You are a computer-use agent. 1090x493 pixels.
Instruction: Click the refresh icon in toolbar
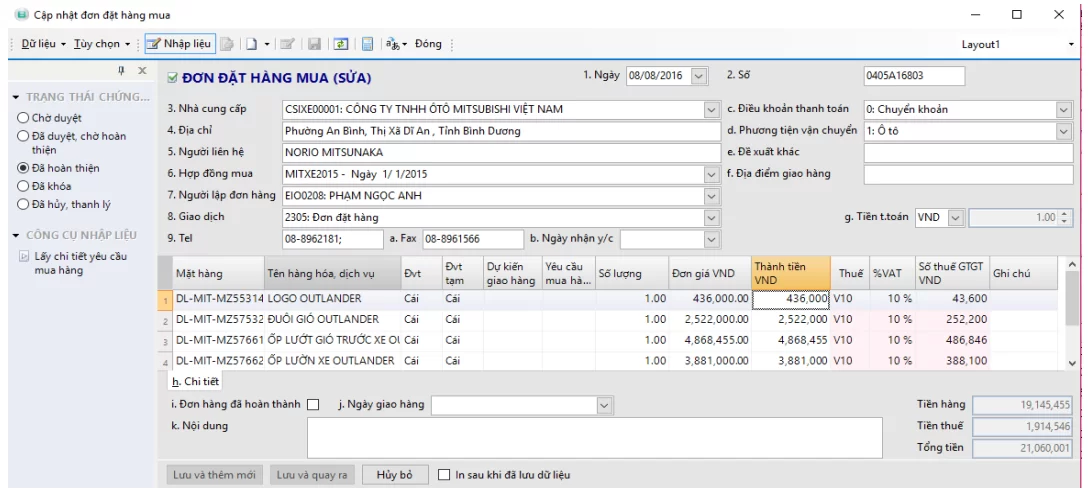(341, 44)
